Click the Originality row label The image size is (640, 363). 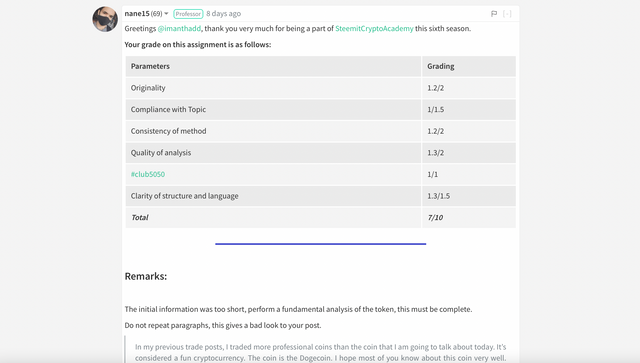coord(148,88)
